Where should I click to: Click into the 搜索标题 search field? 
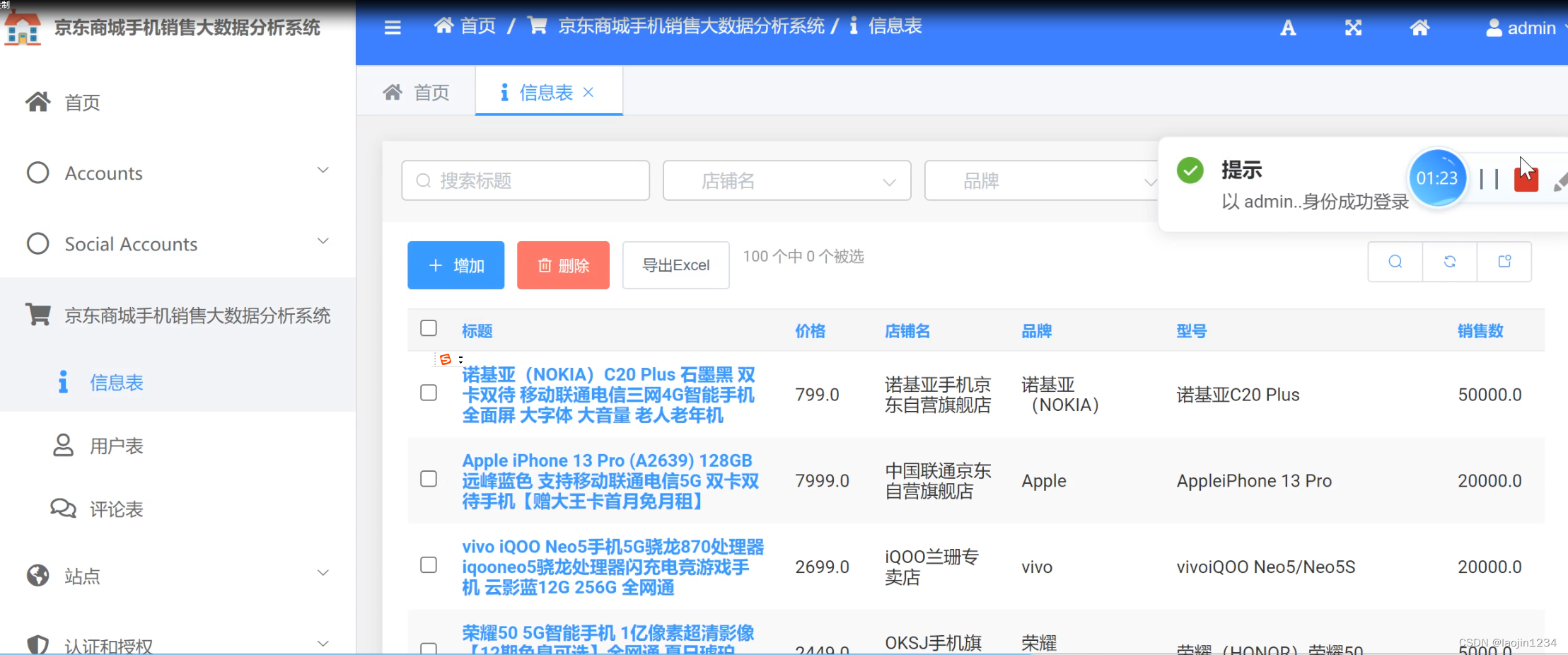[525, 180]
